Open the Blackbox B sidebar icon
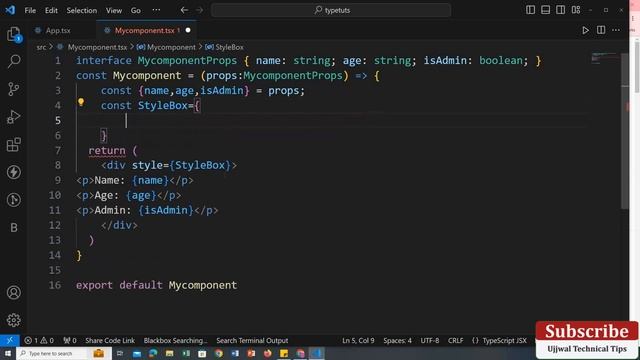The width and height of the screenshot is (640, 360). coord(13,227)
